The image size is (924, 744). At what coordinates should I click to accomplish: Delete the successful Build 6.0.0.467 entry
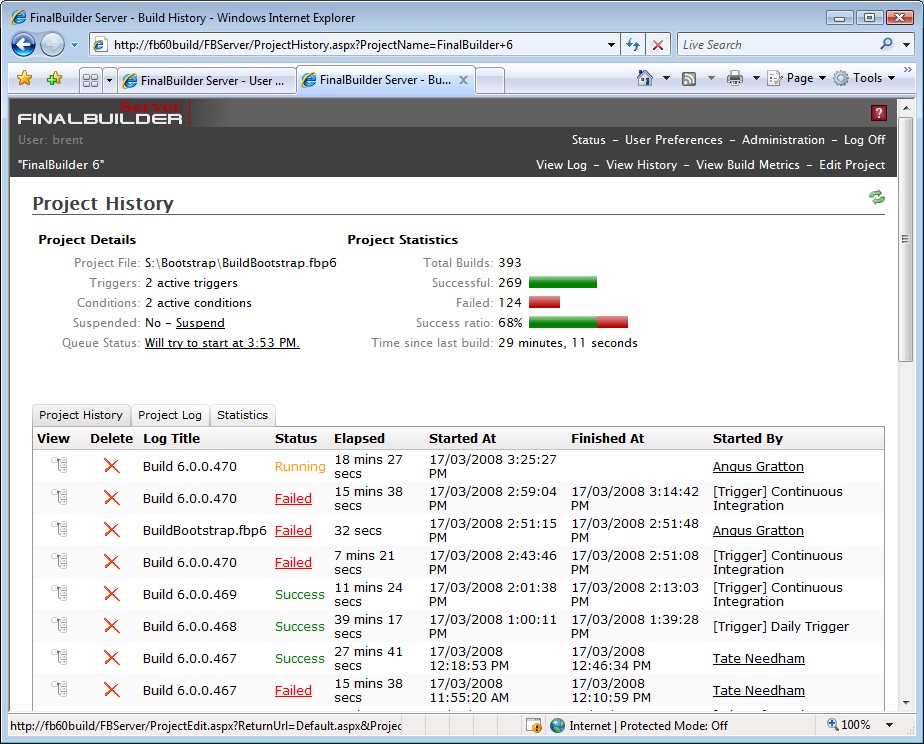click(x=111, y=658)
